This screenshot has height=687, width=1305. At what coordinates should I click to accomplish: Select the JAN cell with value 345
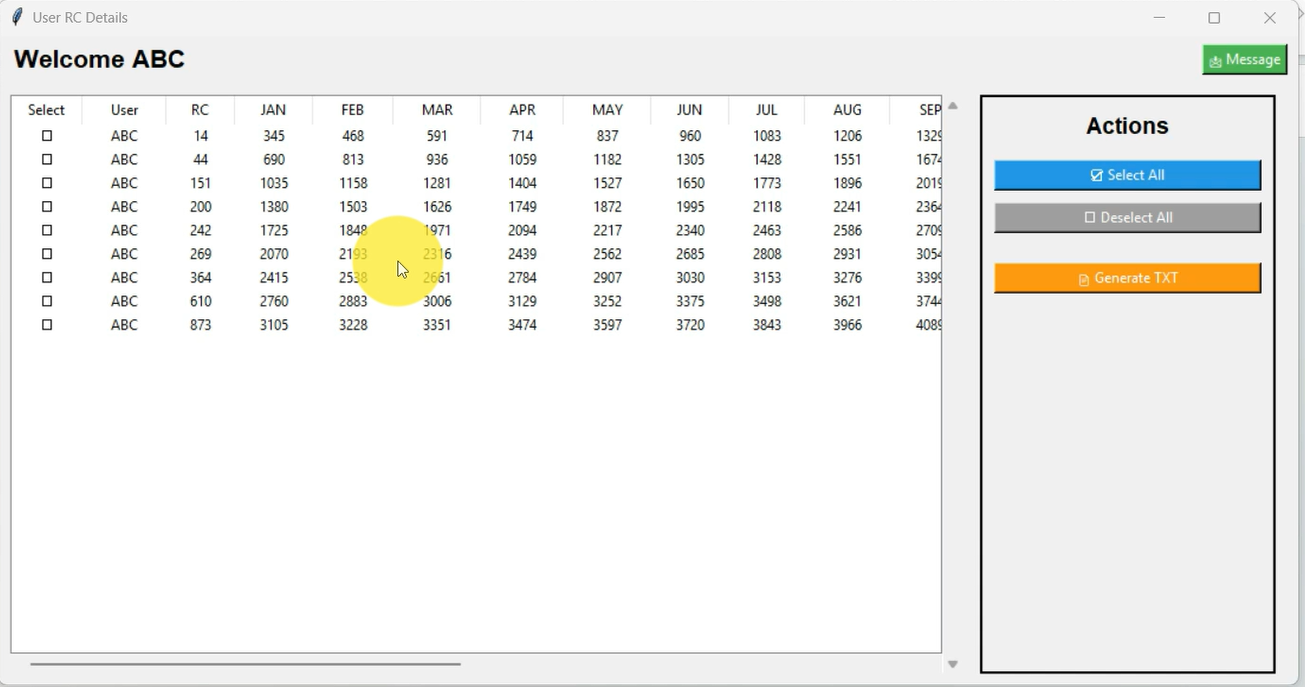coord(273,136)
